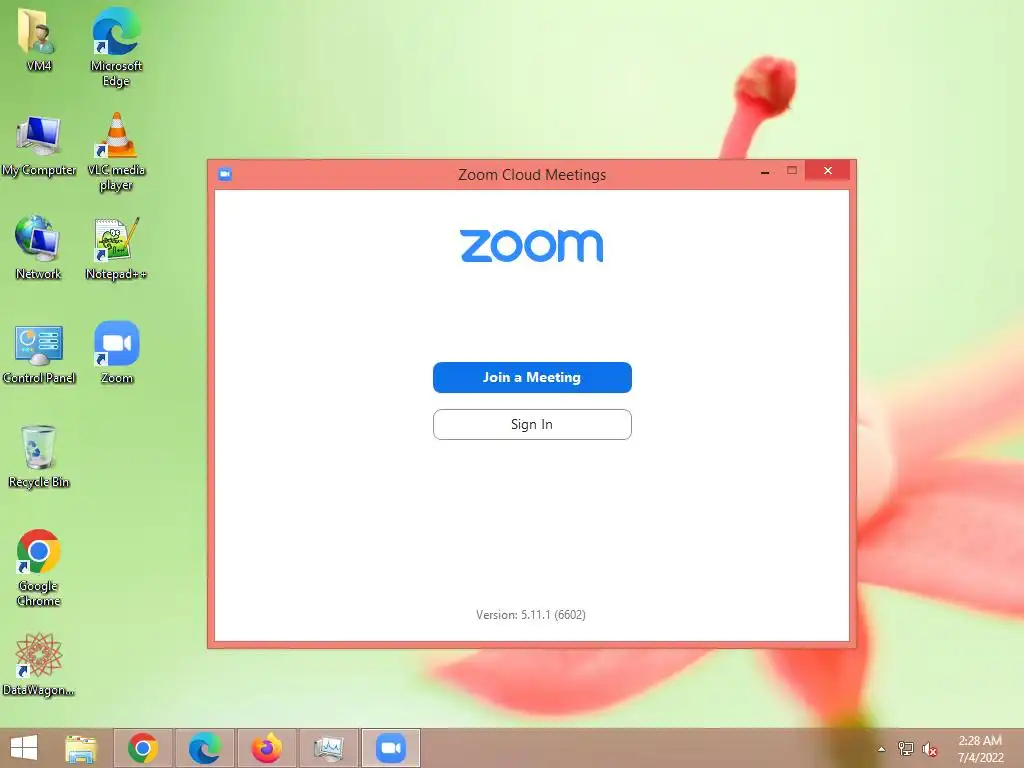Click the Join a Meeting button

pyautogui.click(x=532, y=377)
